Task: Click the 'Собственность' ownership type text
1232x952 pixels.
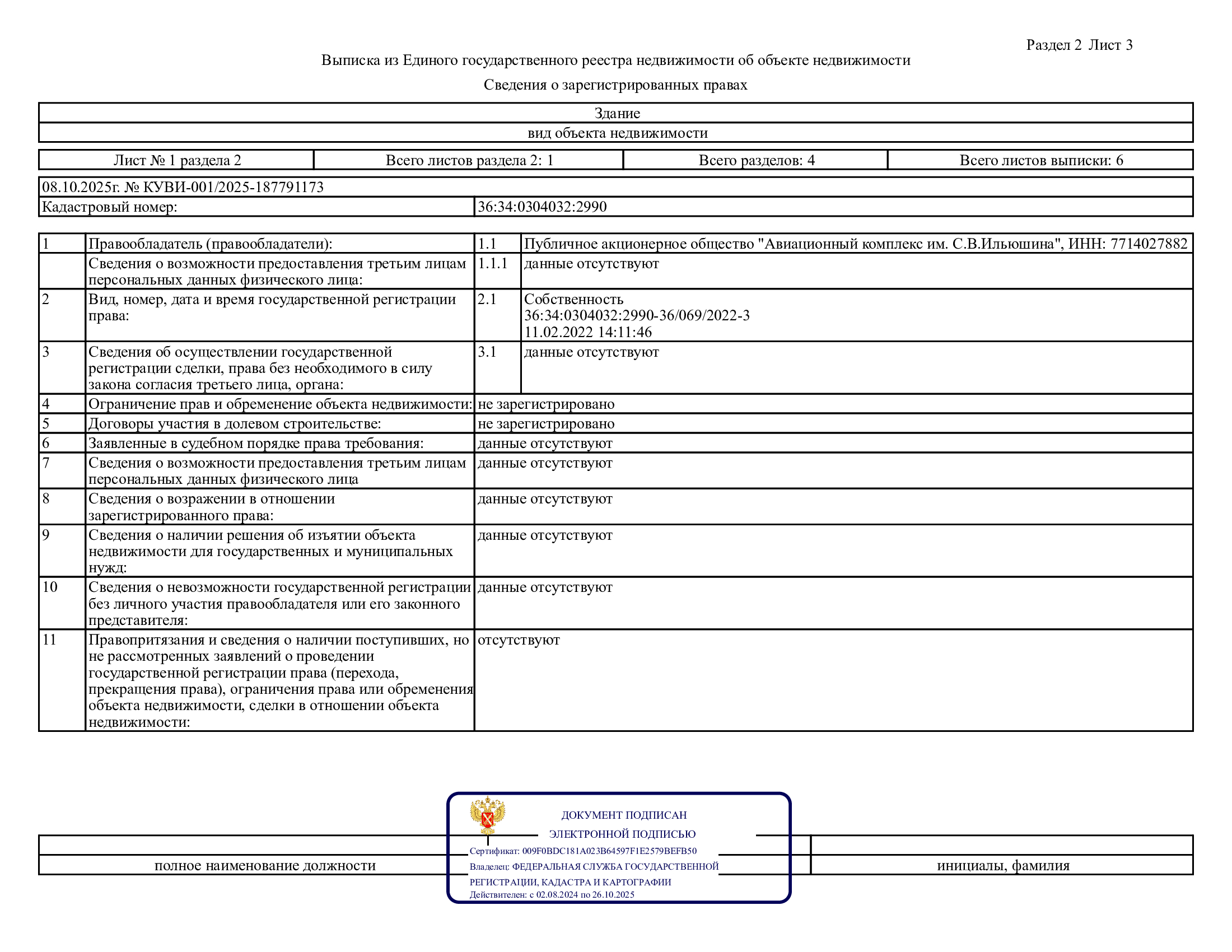Action: (573, 299)
